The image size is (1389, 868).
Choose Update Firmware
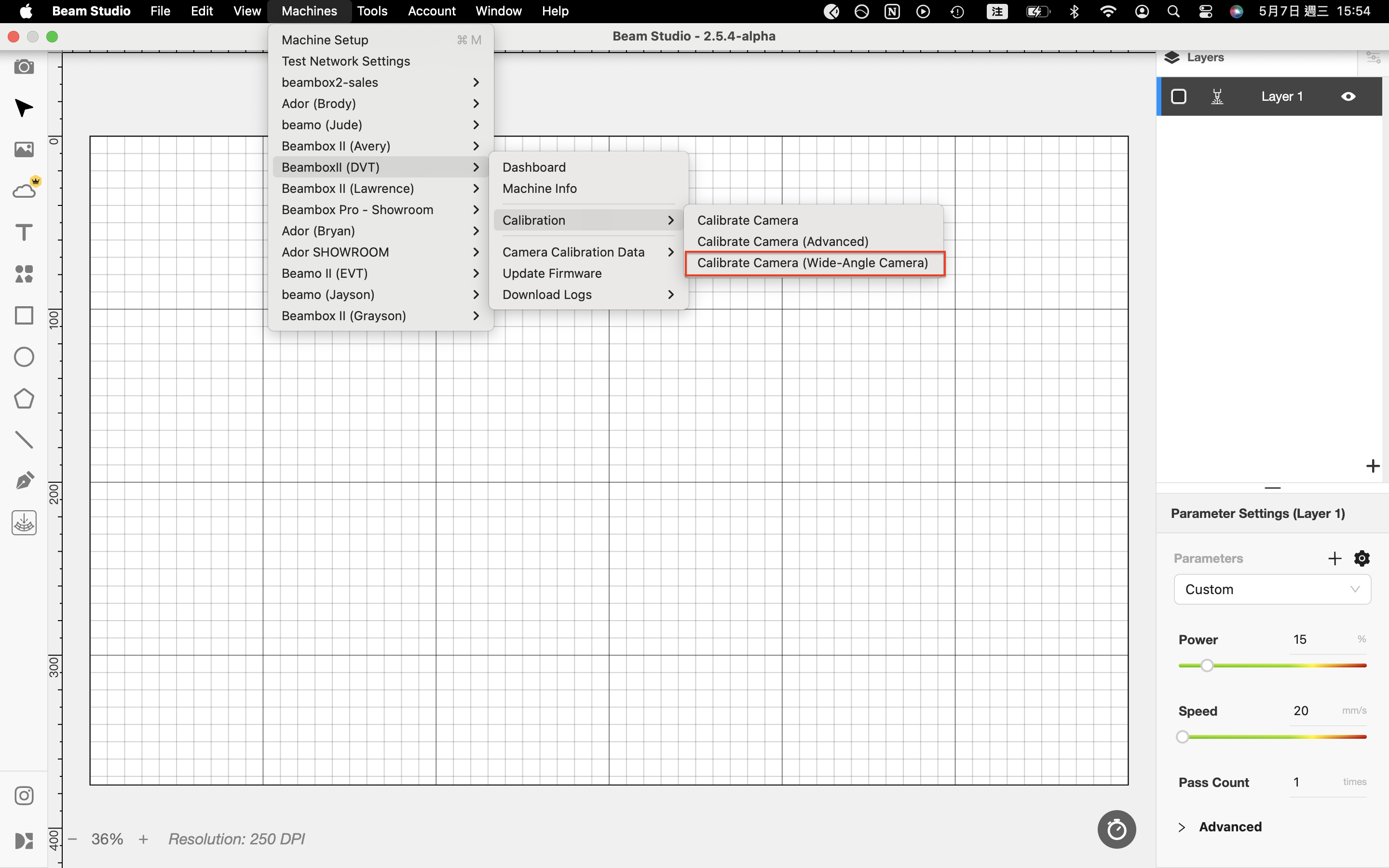tap(588, 273)
